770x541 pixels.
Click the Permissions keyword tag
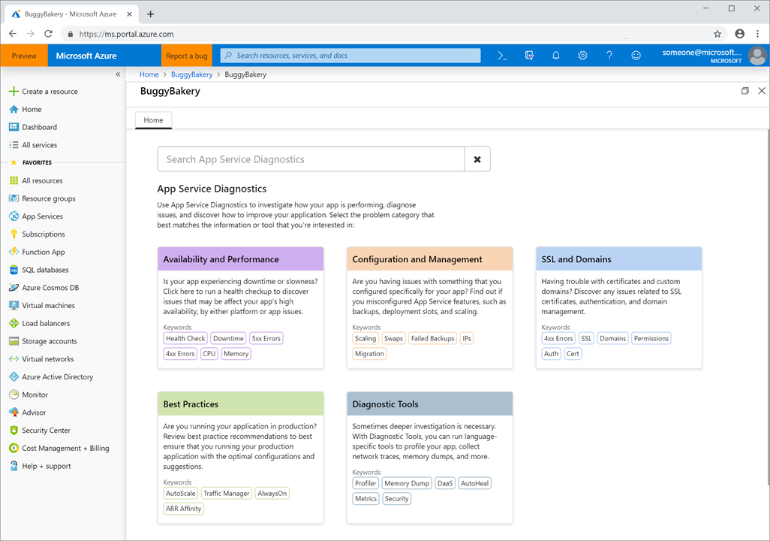pyautogui.click(x=651, y=338)
